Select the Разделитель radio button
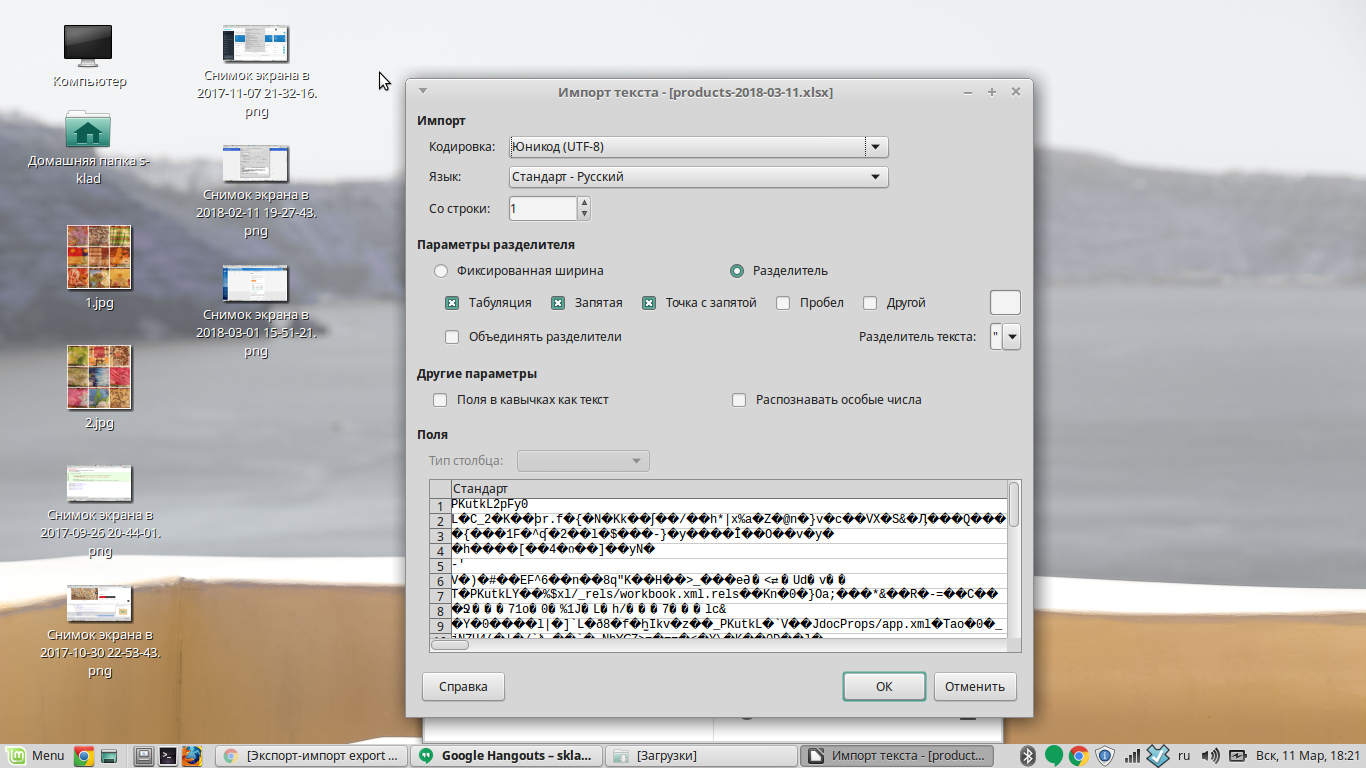 [x=737, y=271]
